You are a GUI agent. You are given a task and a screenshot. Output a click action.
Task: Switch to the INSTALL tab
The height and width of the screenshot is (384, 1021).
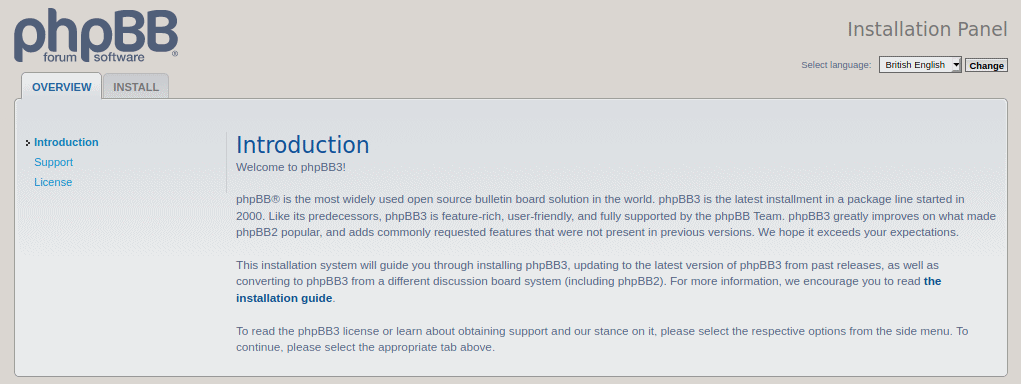(136, 87)
